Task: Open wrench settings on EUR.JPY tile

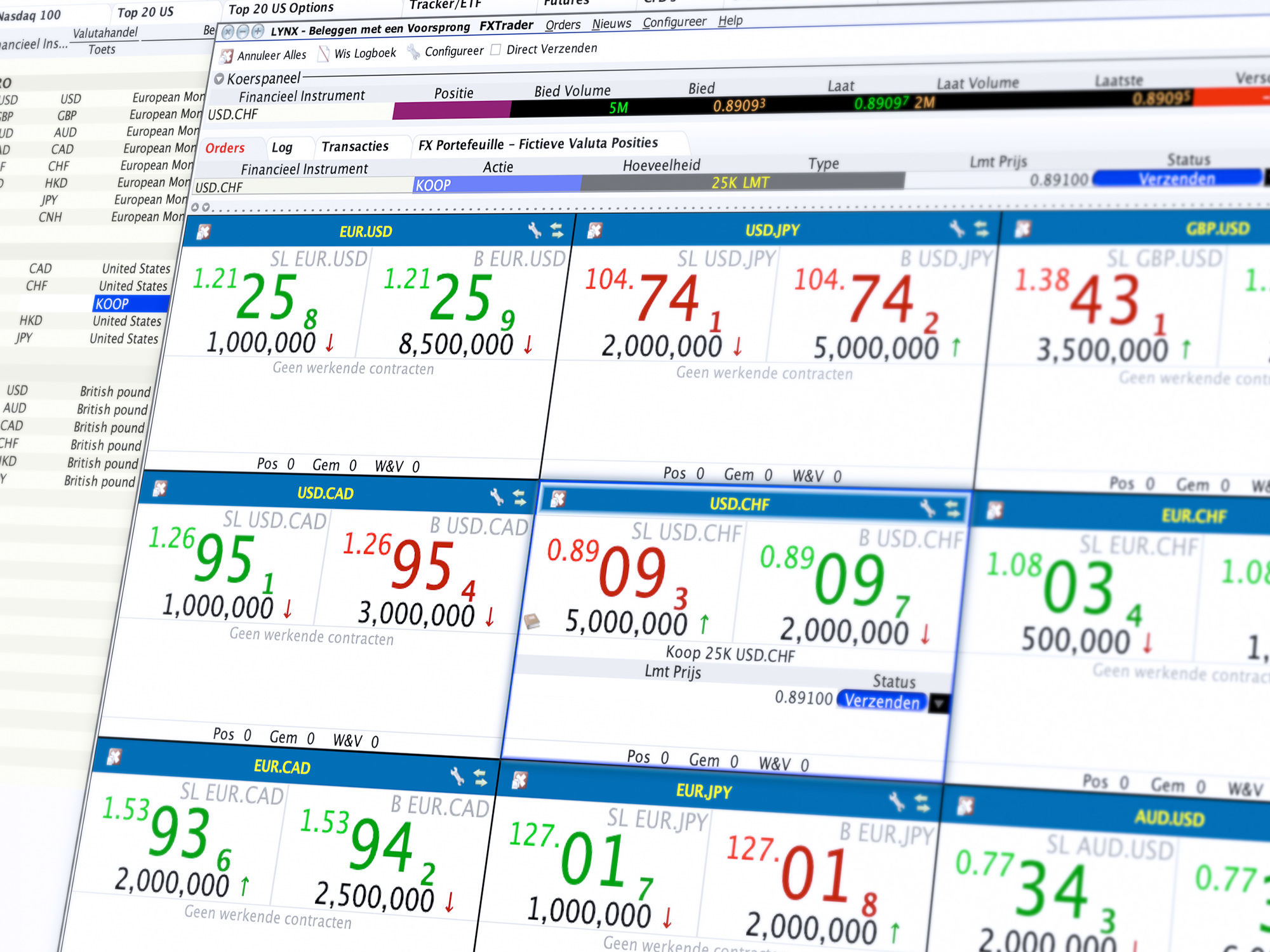Action: pos(897,802)
